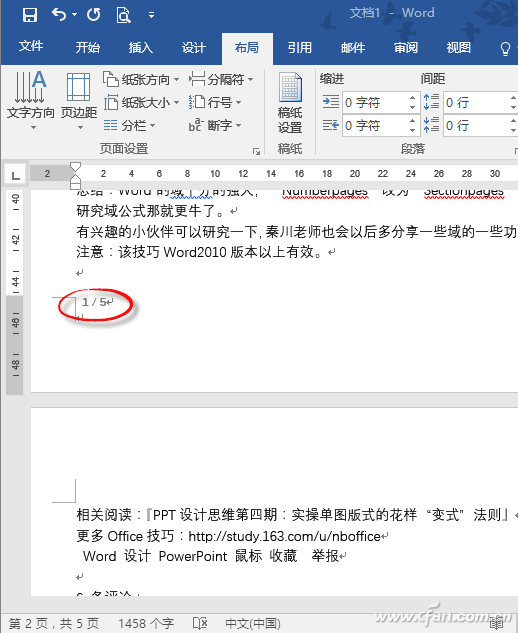Click the left indent square marker on ruler
Viewport: 518px width, 633px height.
click(x=75, y=186)
